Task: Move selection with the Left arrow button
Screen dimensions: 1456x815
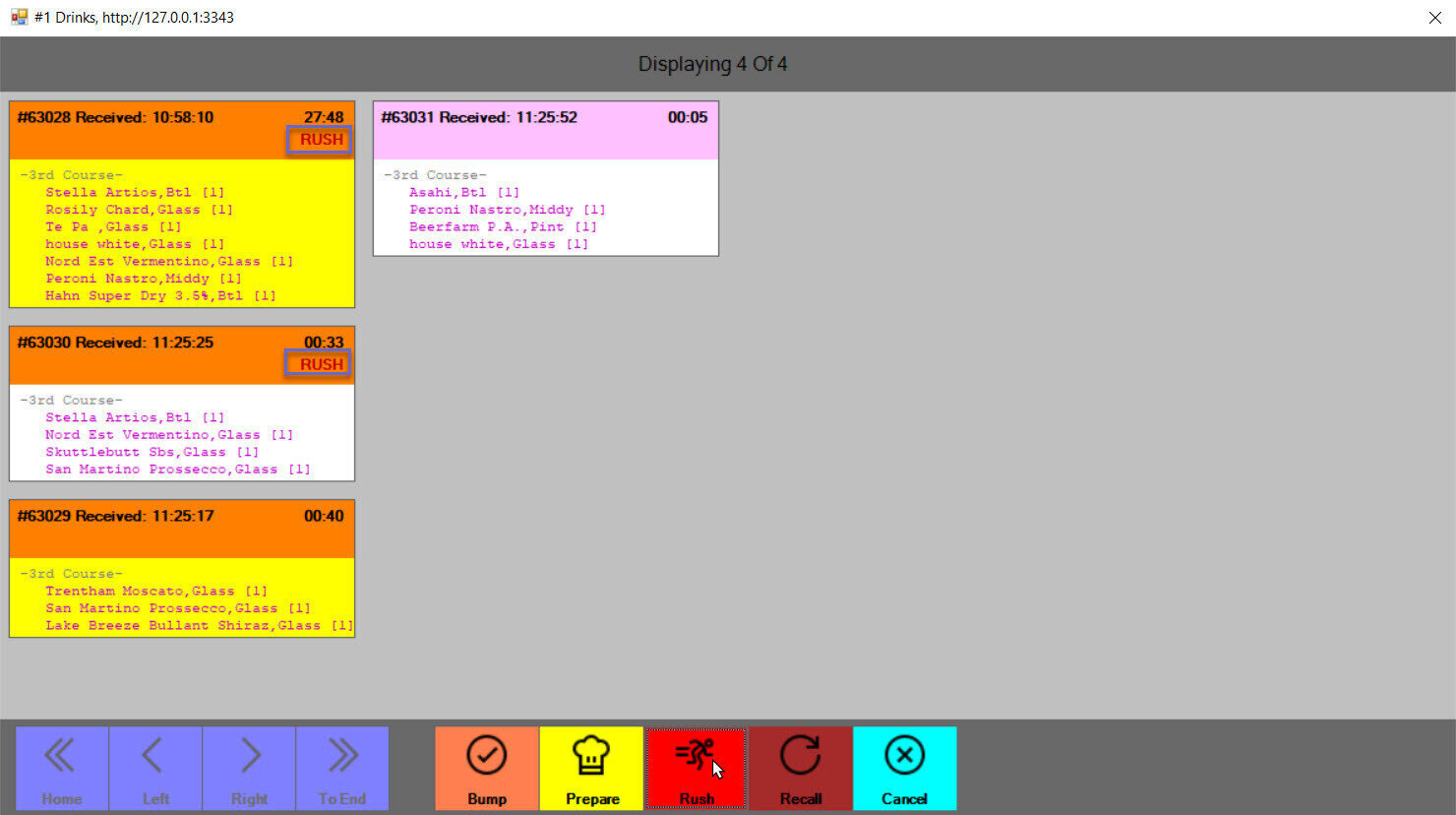Action: tap(155, 769)
